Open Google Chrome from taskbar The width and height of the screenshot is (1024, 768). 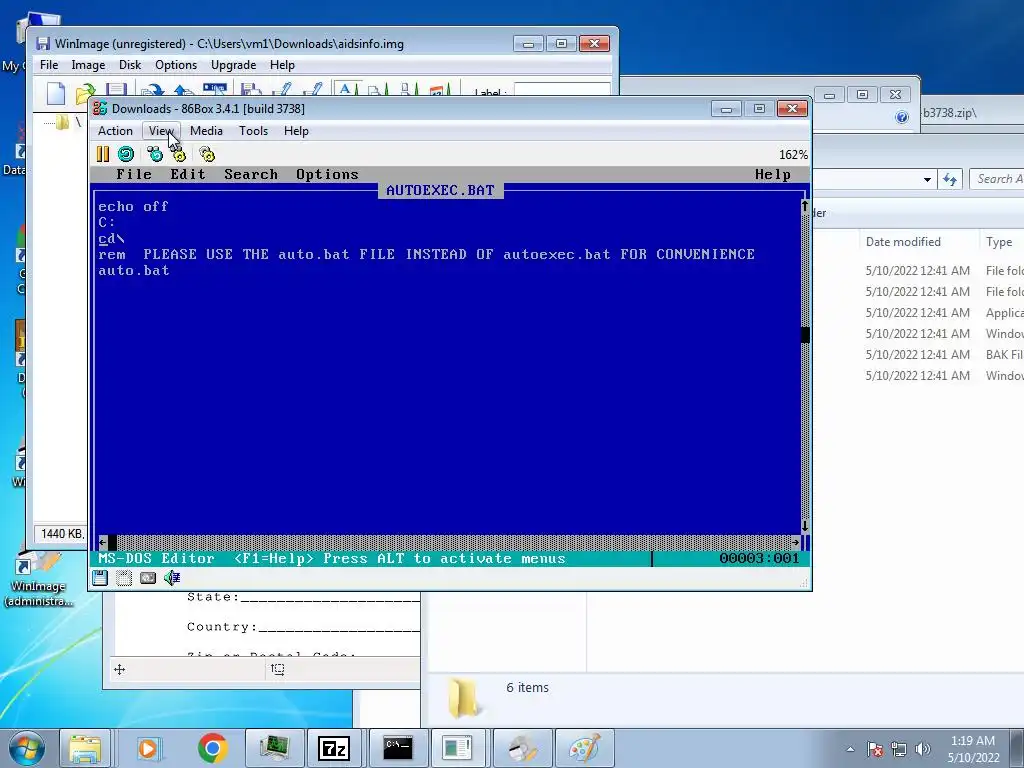pyautogui.click(x=213, y=748)
